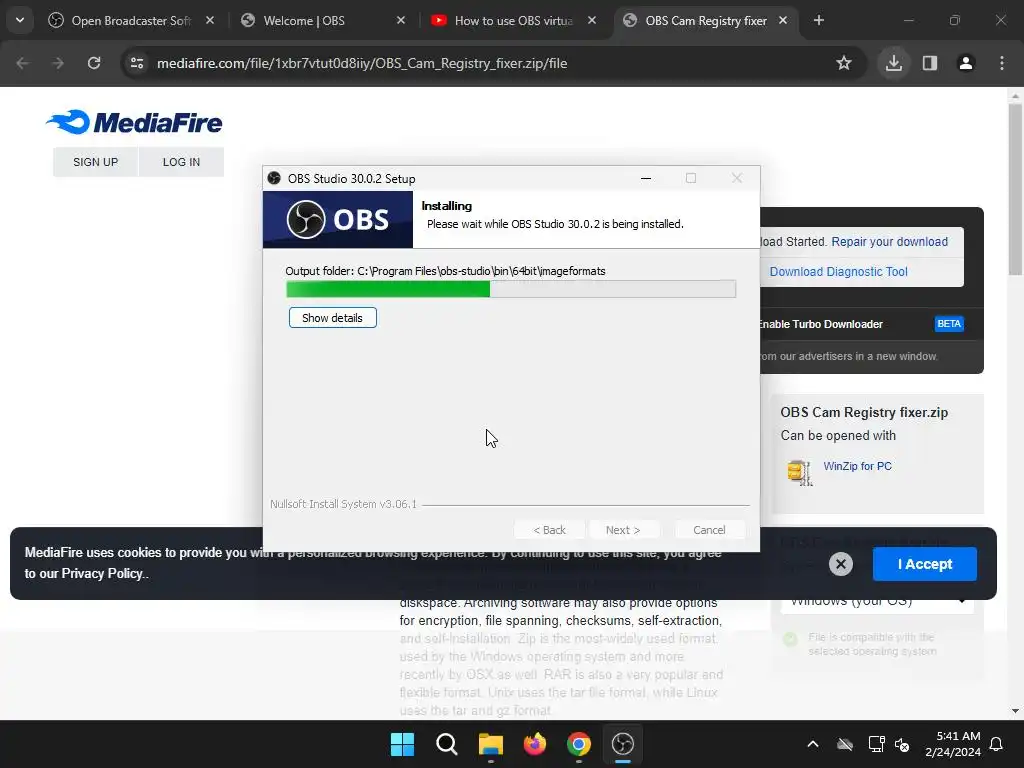Open the clock and date panel
The height and width of the screenshot is (768, 1024).
pyautogui.click(x=953, y=744)
